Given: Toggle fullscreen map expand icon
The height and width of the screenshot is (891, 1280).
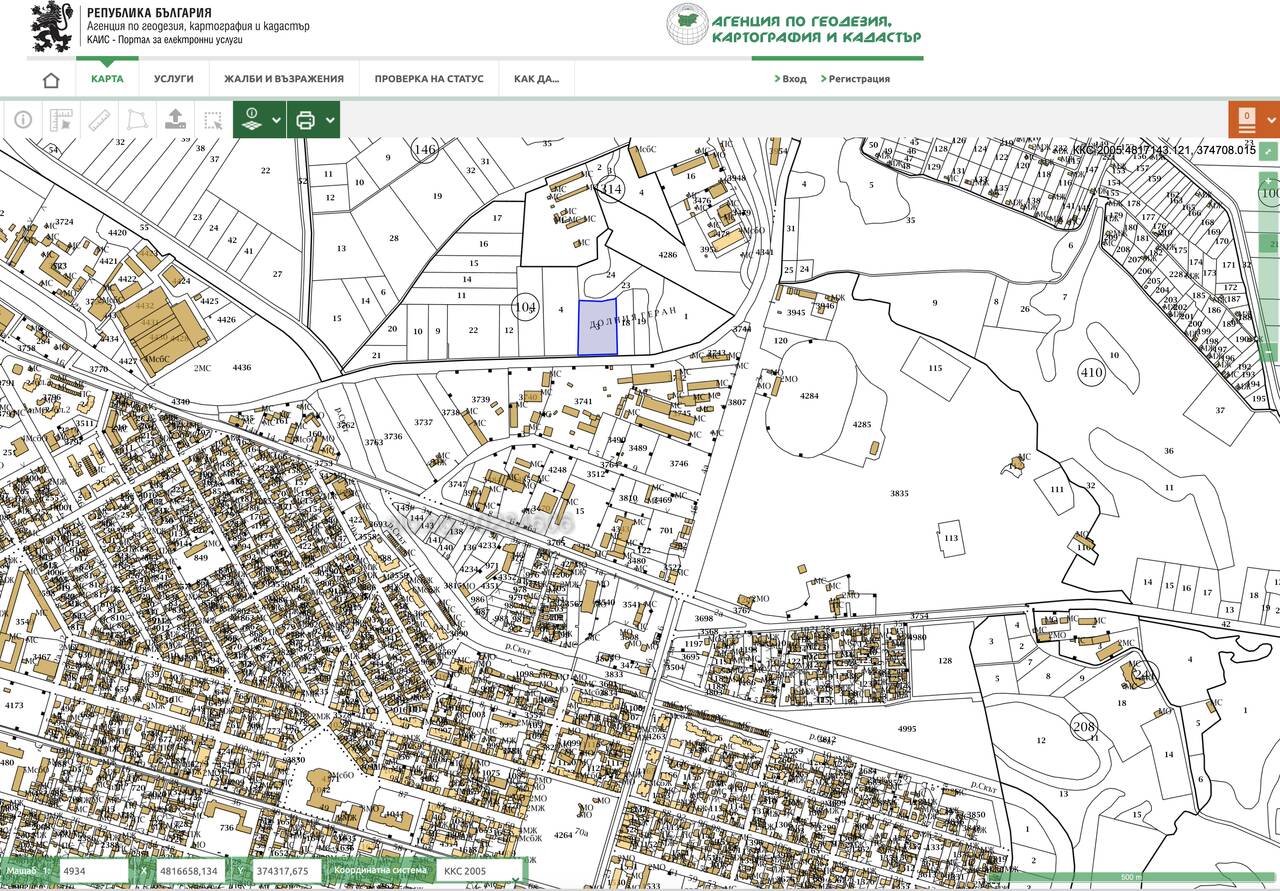Looking at the screenshot, I should pyautogui.click(x=1269, y=151).
